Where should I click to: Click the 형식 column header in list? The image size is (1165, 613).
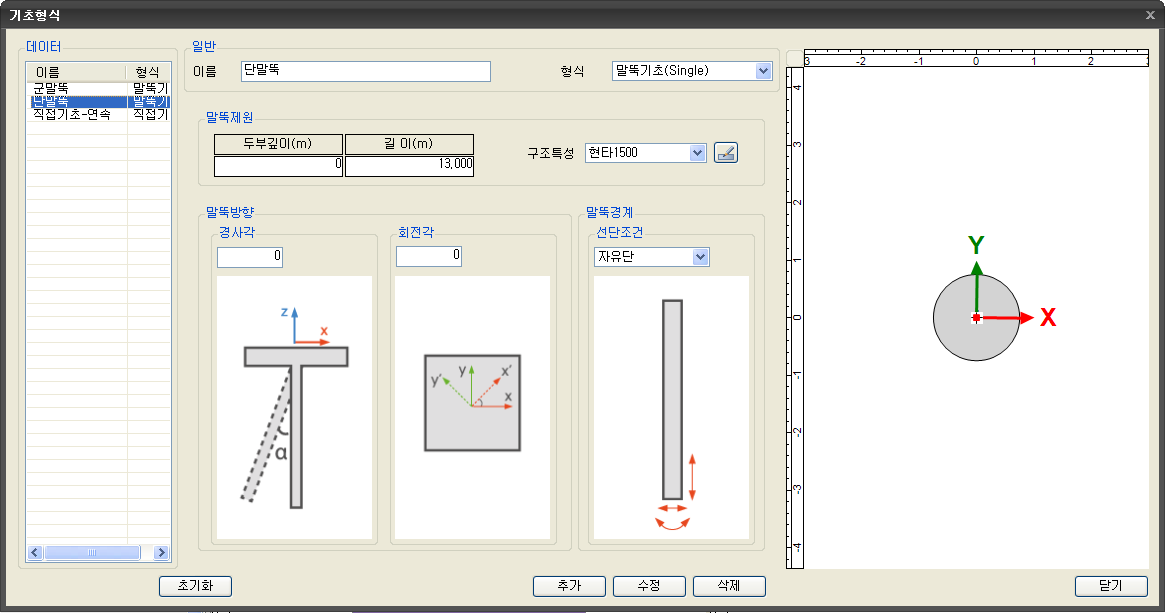148,72
